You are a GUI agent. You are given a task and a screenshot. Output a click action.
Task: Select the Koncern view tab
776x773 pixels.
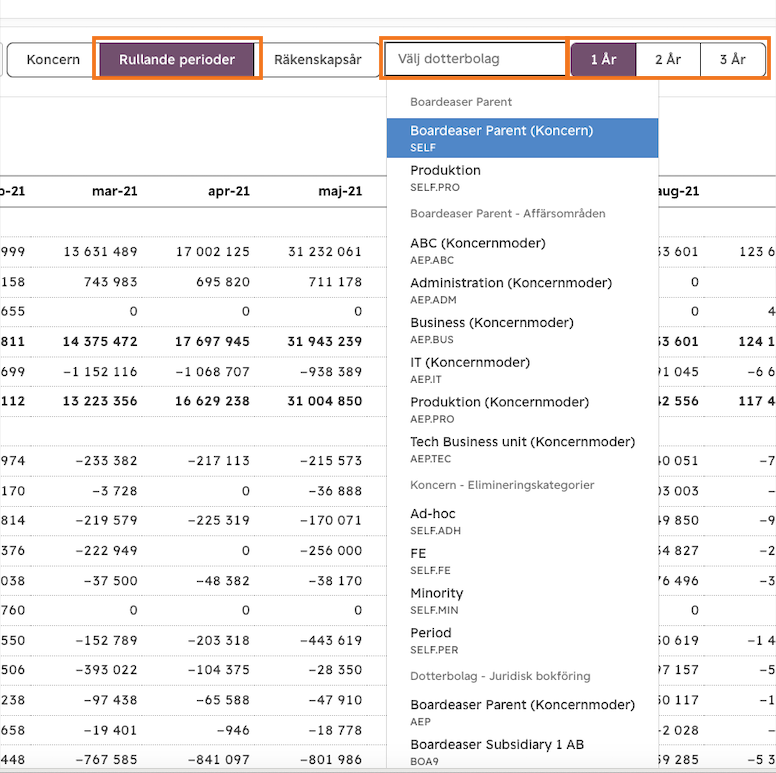53,59
